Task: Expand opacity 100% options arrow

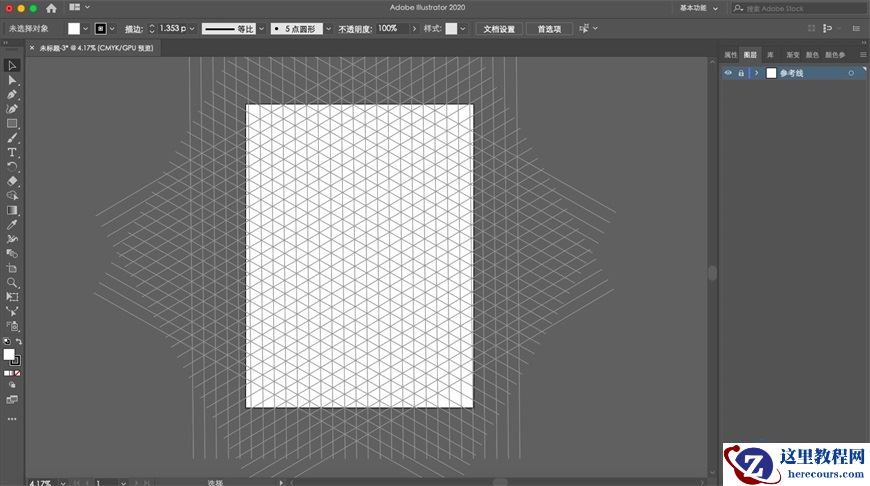Action: [414, 29]
